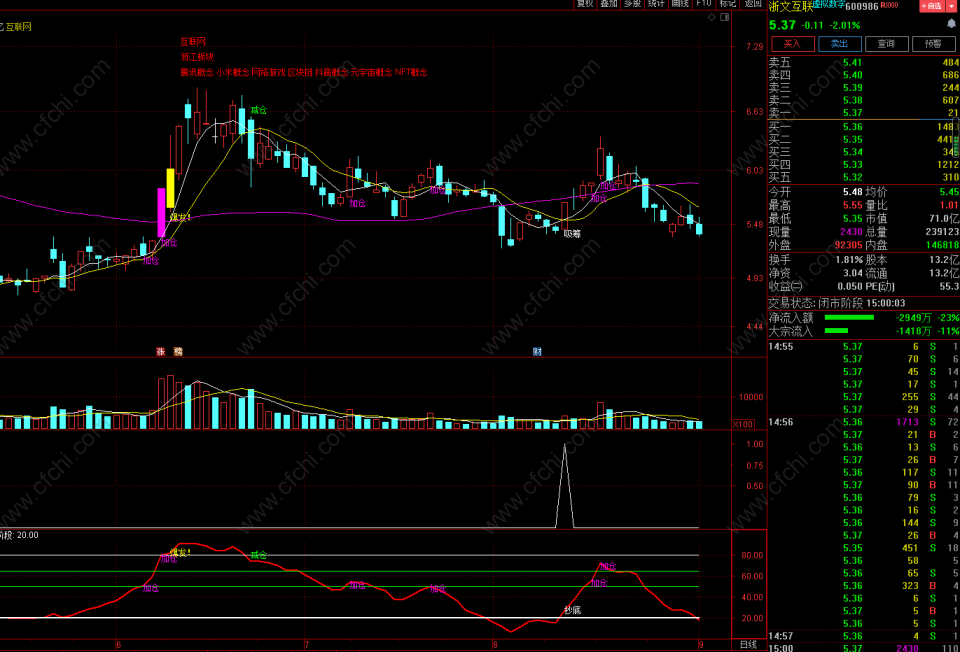Click the 腾讯概念 concept link
Viewport: 960px width, 652px height.
[197, 72]
